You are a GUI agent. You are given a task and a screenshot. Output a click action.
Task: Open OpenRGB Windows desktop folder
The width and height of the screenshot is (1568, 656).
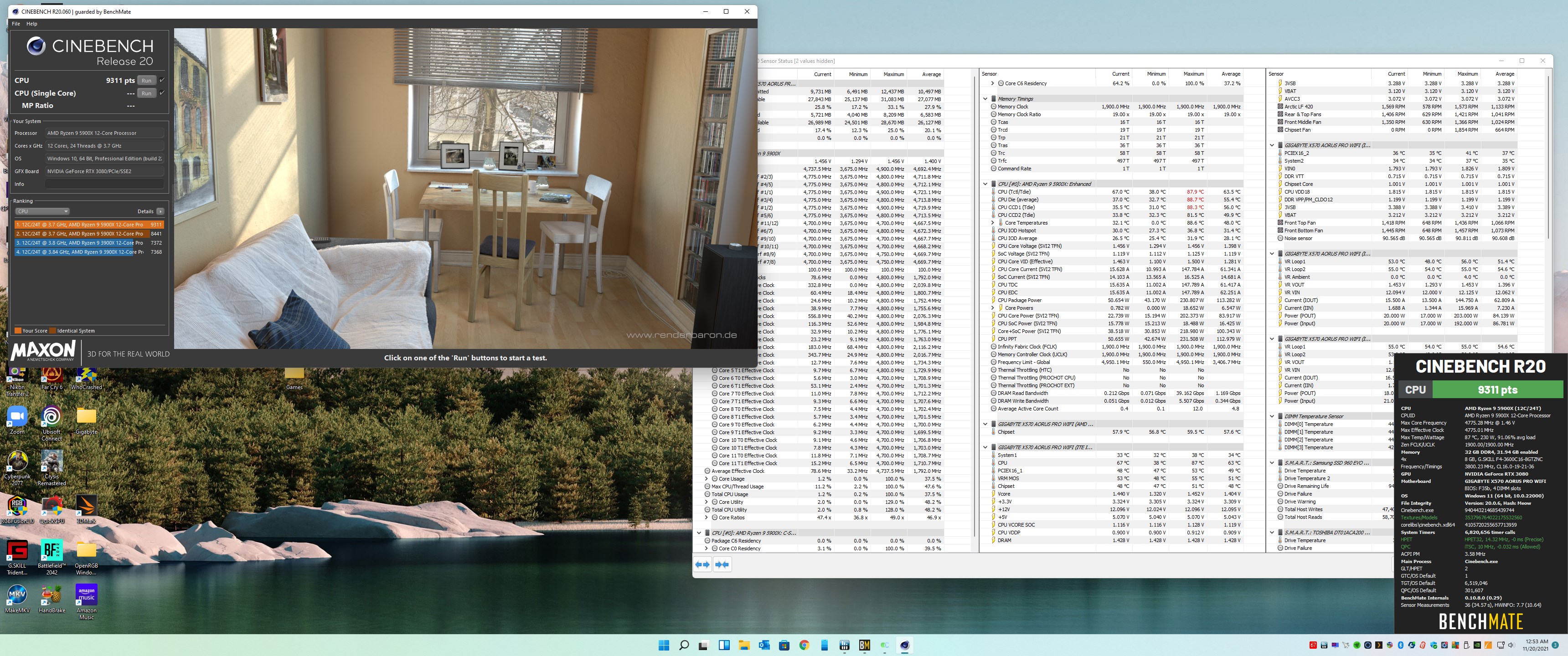click(87, 558)
